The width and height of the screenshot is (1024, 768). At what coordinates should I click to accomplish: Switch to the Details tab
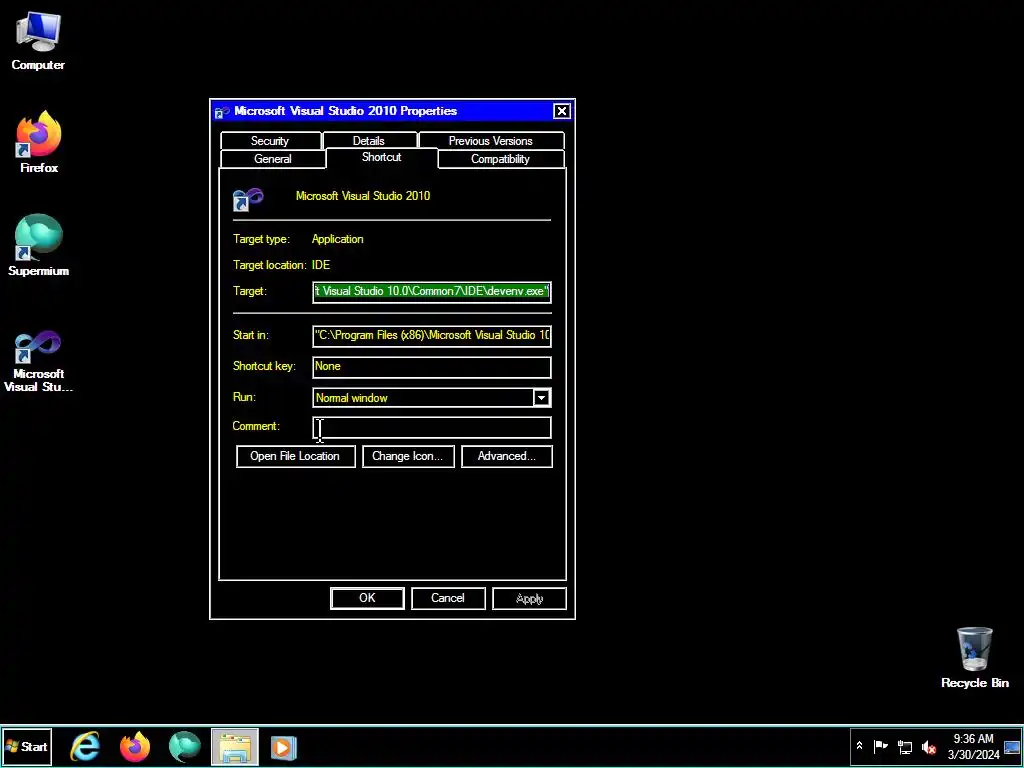(x=369, y=140)
